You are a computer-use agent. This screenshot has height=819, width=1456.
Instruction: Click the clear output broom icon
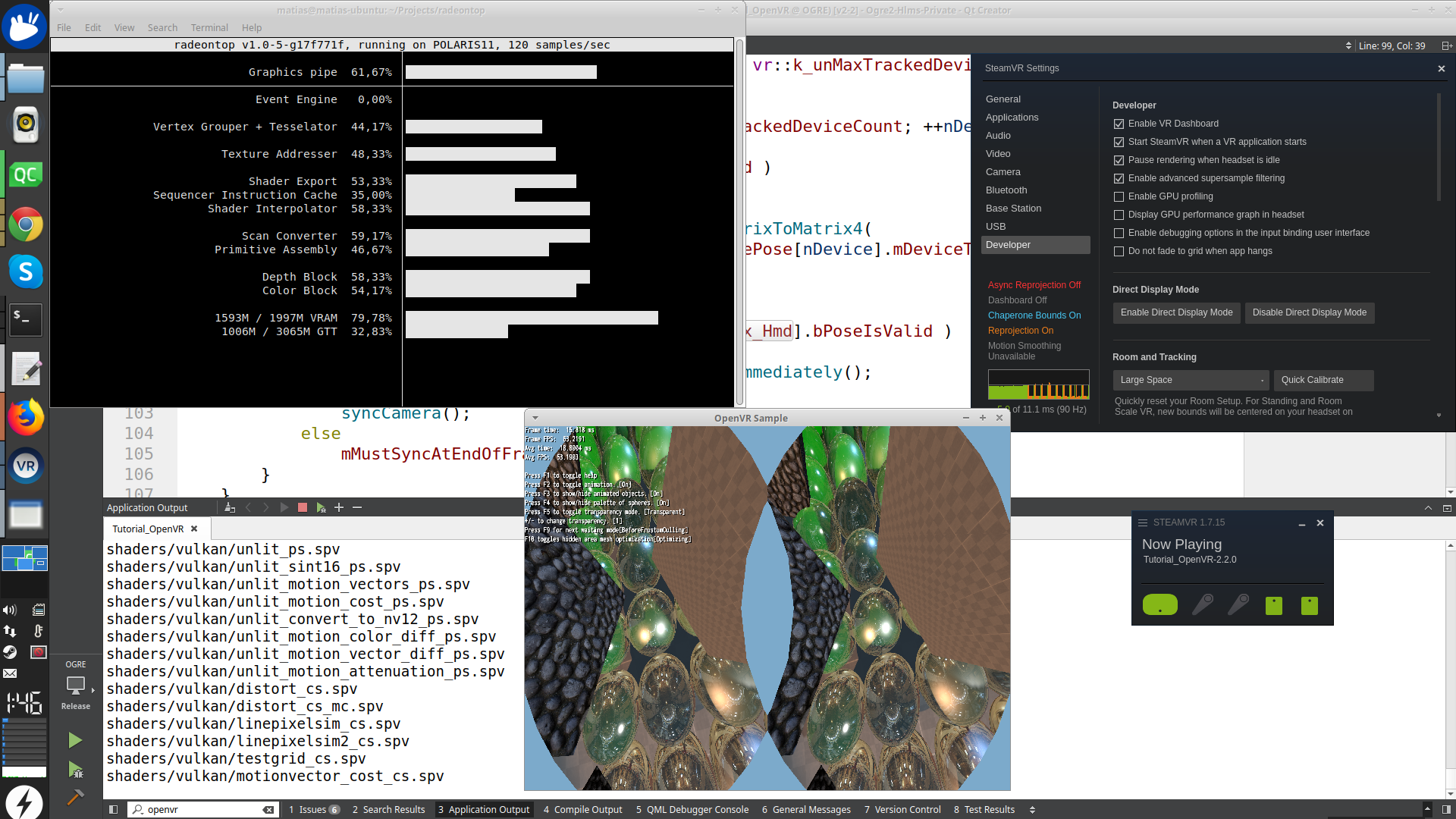tap(230, 507)
